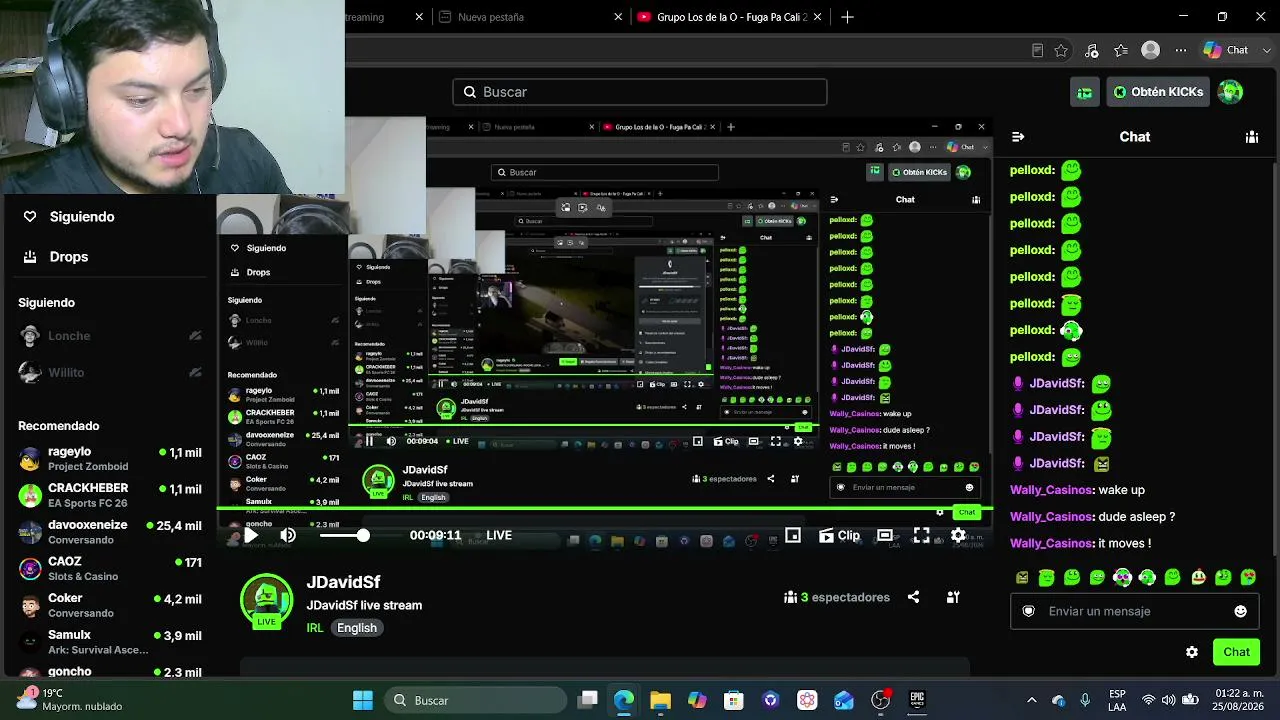Play the live stream video
This screenshot has height=720, width=1280.
pyautogui.click(x=251, y=535)
